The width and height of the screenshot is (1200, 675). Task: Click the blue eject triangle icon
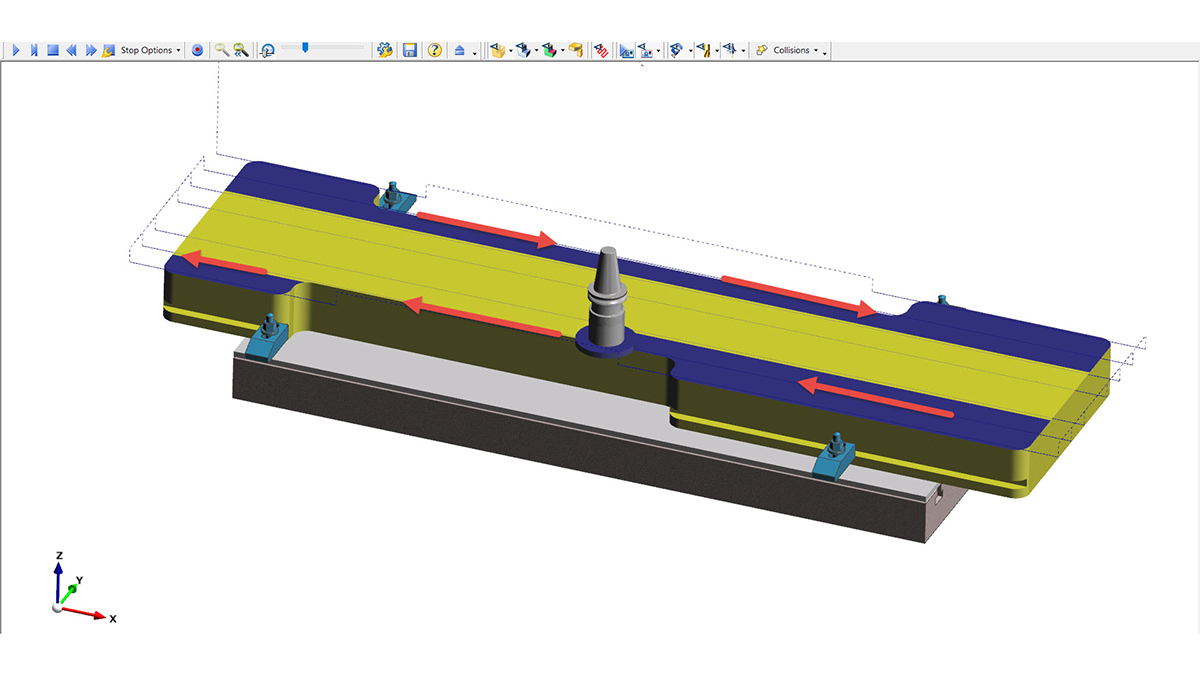[460, 50]
